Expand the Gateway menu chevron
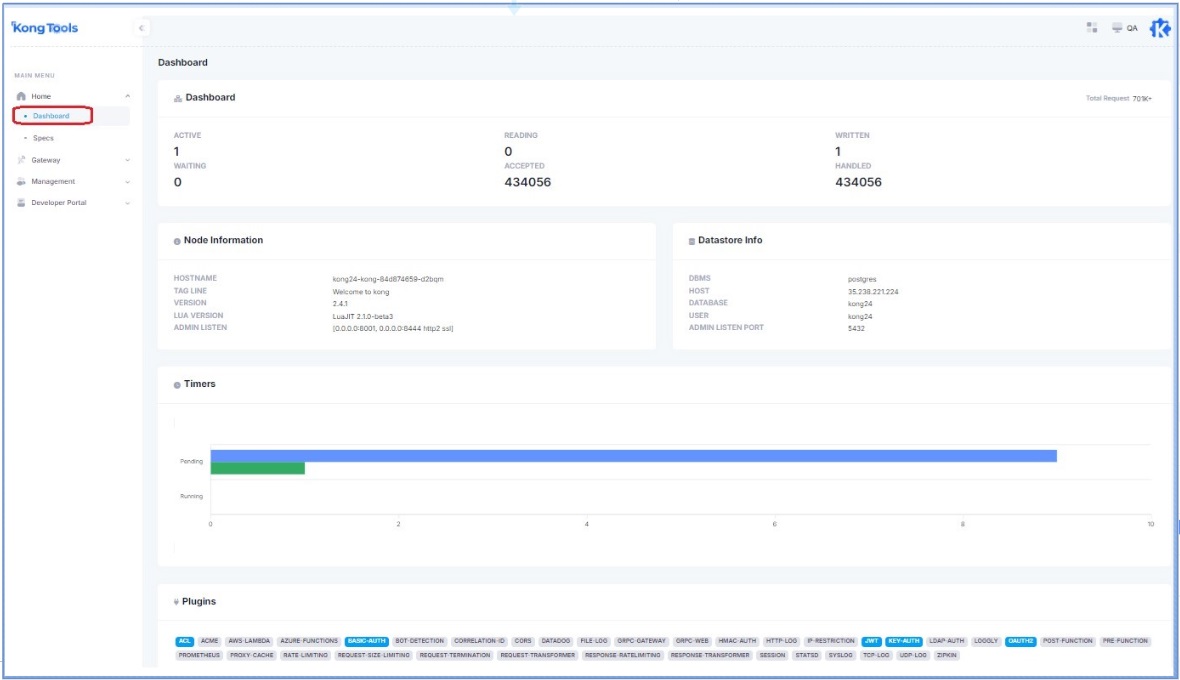1180x680 pixels. click(x=127, y=160)
